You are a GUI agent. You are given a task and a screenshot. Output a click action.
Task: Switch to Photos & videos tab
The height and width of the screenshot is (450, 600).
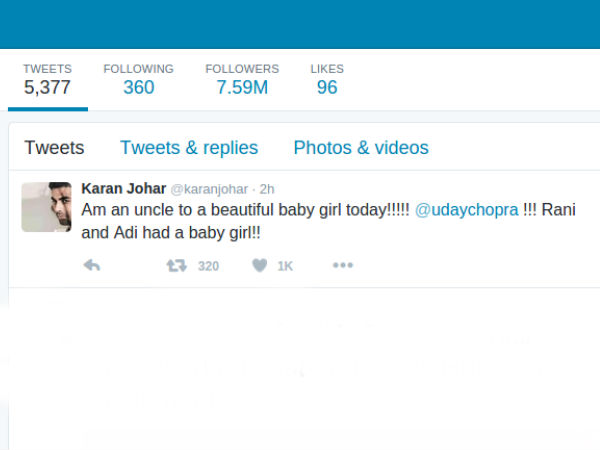[361, 148]
